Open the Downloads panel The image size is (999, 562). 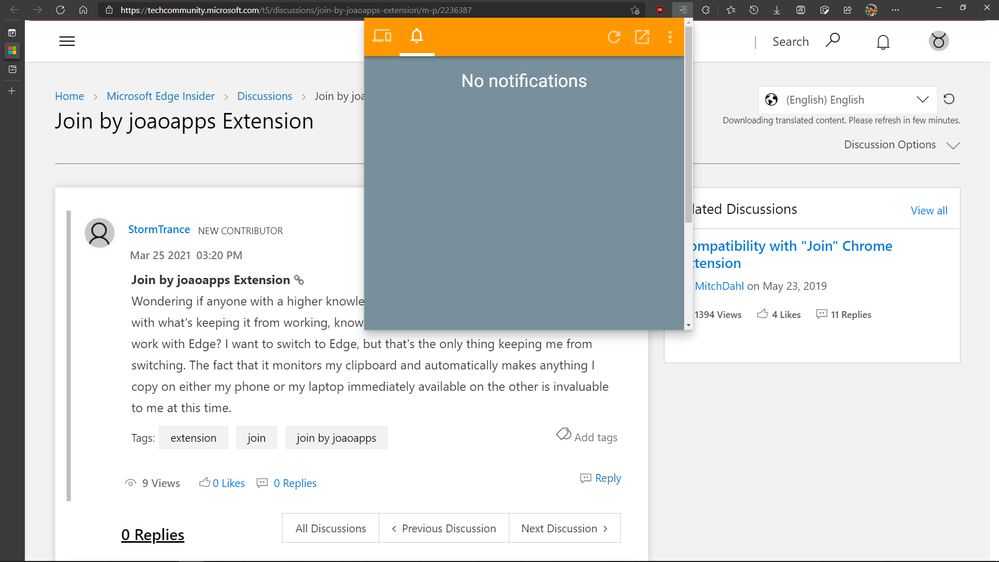point(777,10)
